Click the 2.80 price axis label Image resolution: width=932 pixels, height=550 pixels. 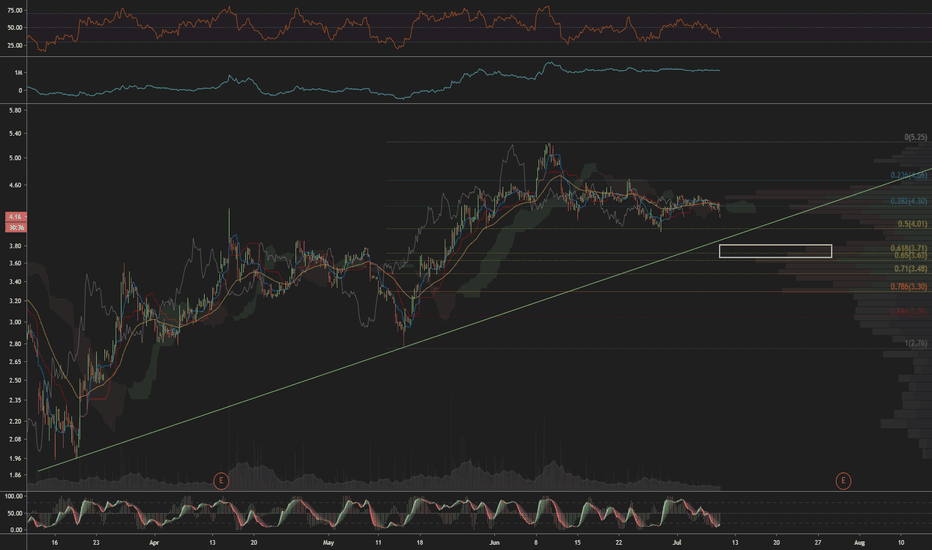15,344
